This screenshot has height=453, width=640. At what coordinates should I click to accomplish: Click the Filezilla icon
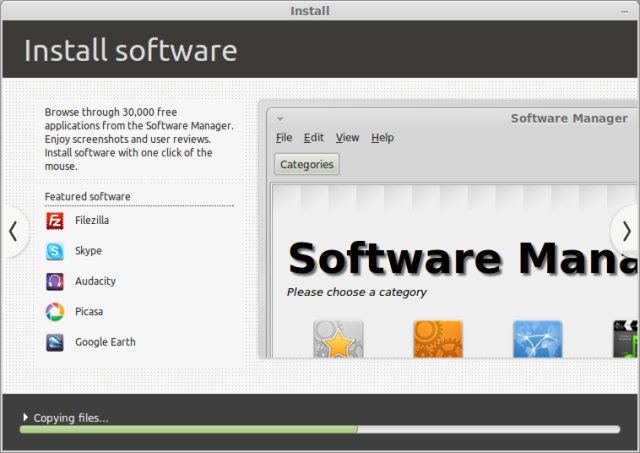pos(55,221)
